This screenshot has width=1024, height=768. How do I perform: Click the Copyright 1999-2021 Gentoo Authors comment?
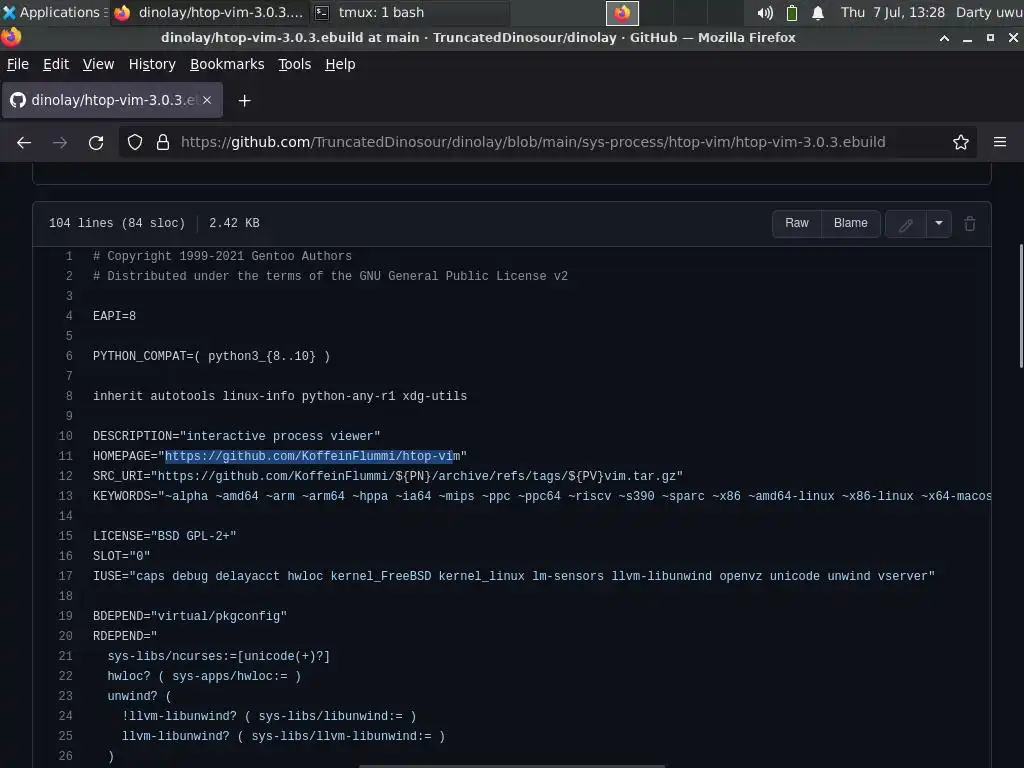point(222,256)
